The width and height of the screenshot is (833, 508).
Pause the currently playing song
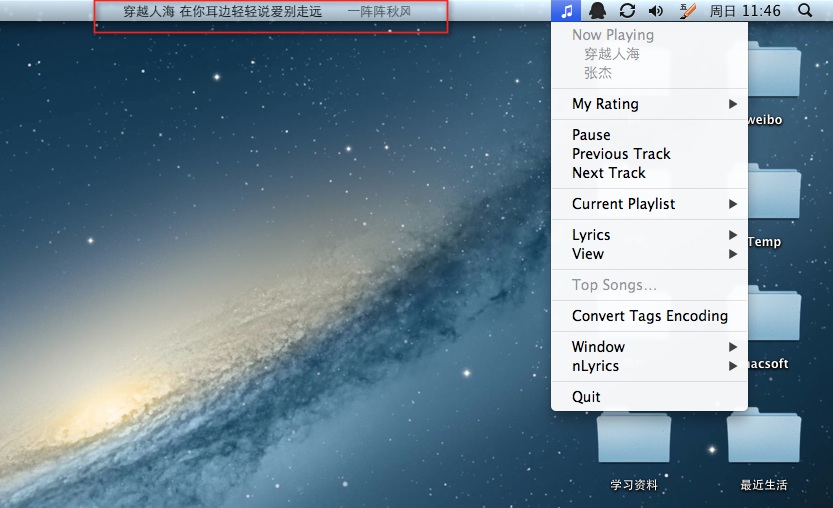pyautogui.click(x=591, y=135)
